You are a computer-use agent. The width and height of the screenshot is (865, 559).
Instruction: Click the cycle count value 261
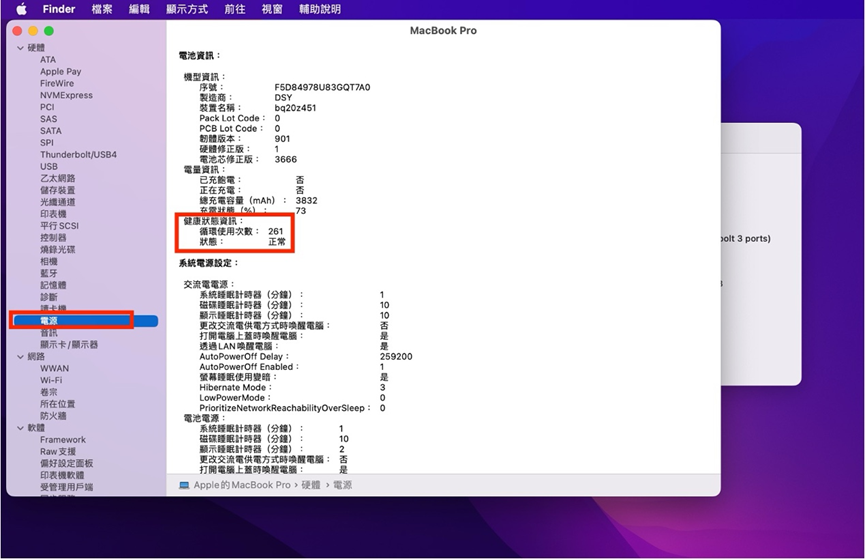(x=276, y=231)
